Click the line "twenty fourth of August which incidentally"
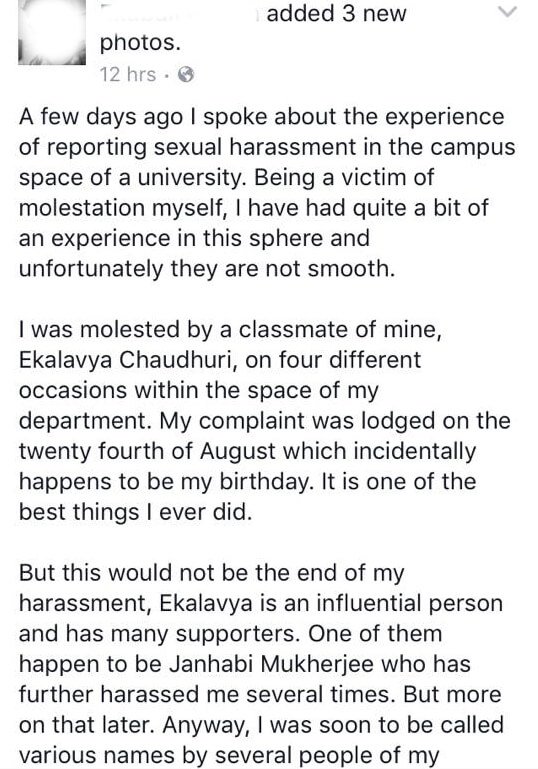 coord(248,452)
